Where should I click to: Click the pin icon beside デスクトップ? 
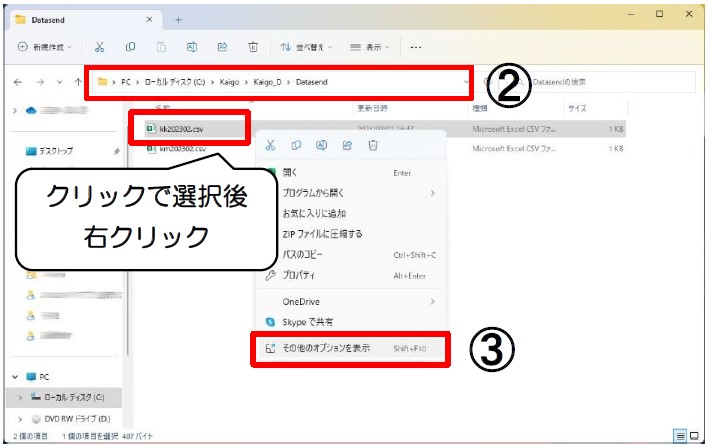117,151
